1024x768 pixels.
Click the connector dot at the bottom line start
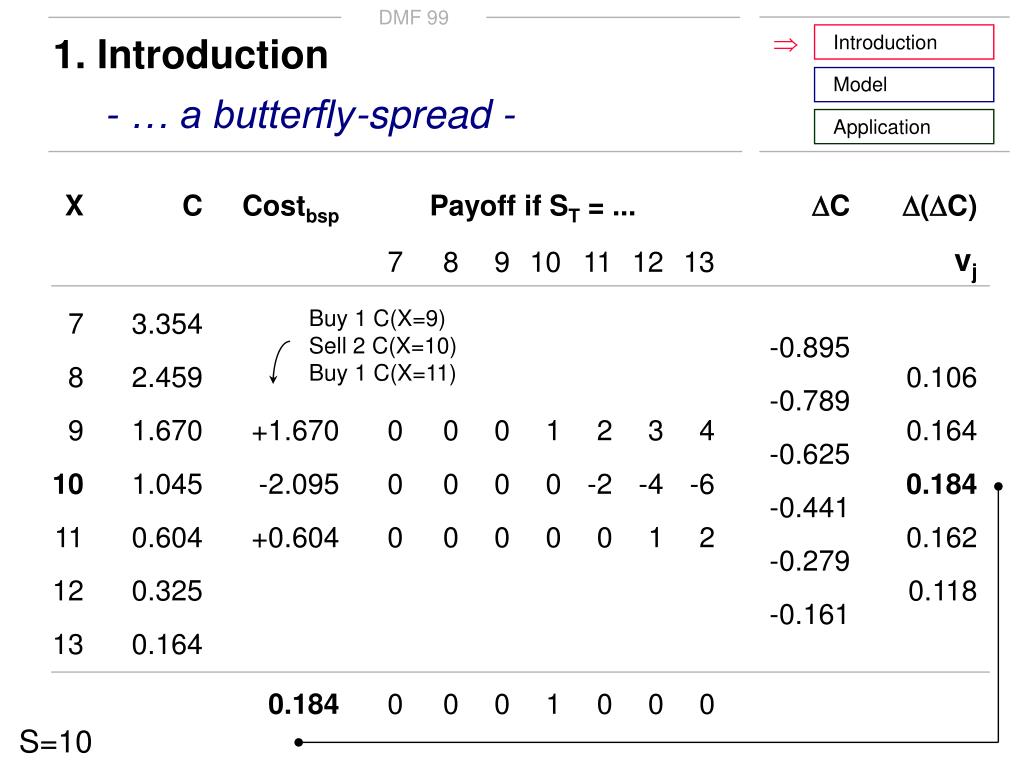298,742
